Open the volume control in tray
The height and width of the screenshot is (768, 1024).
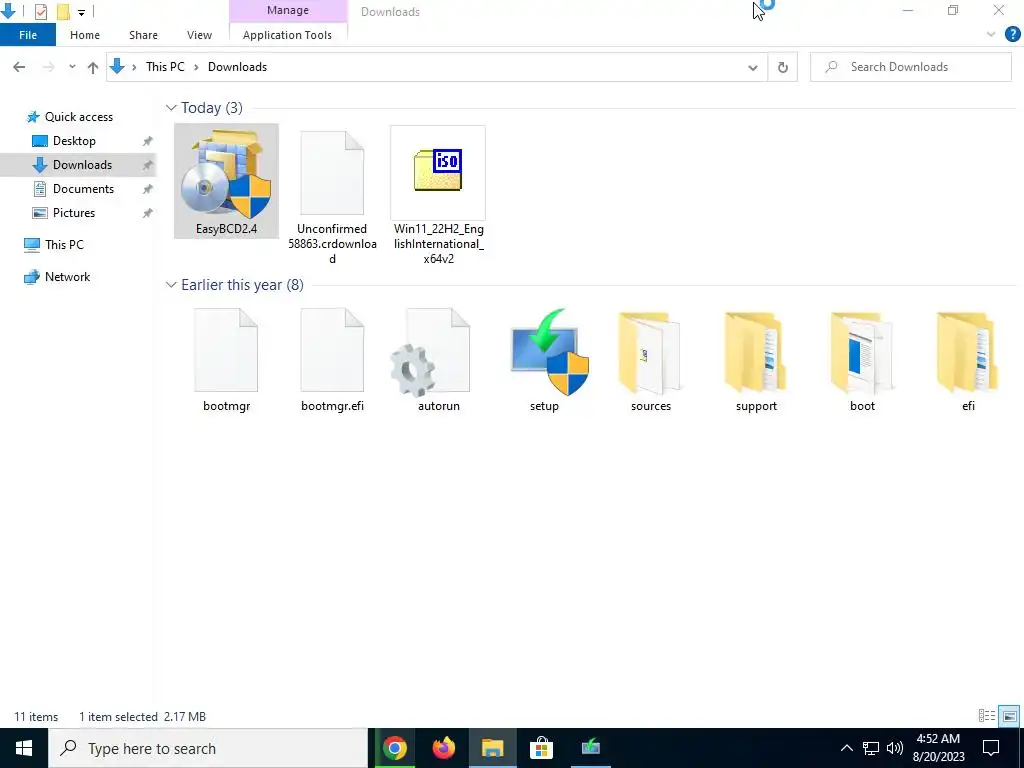(x=895, y=748)
